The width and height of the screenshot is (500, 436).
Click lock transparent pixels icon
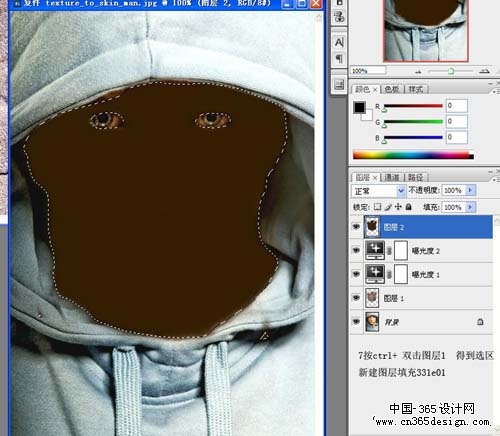coord(377,207)
